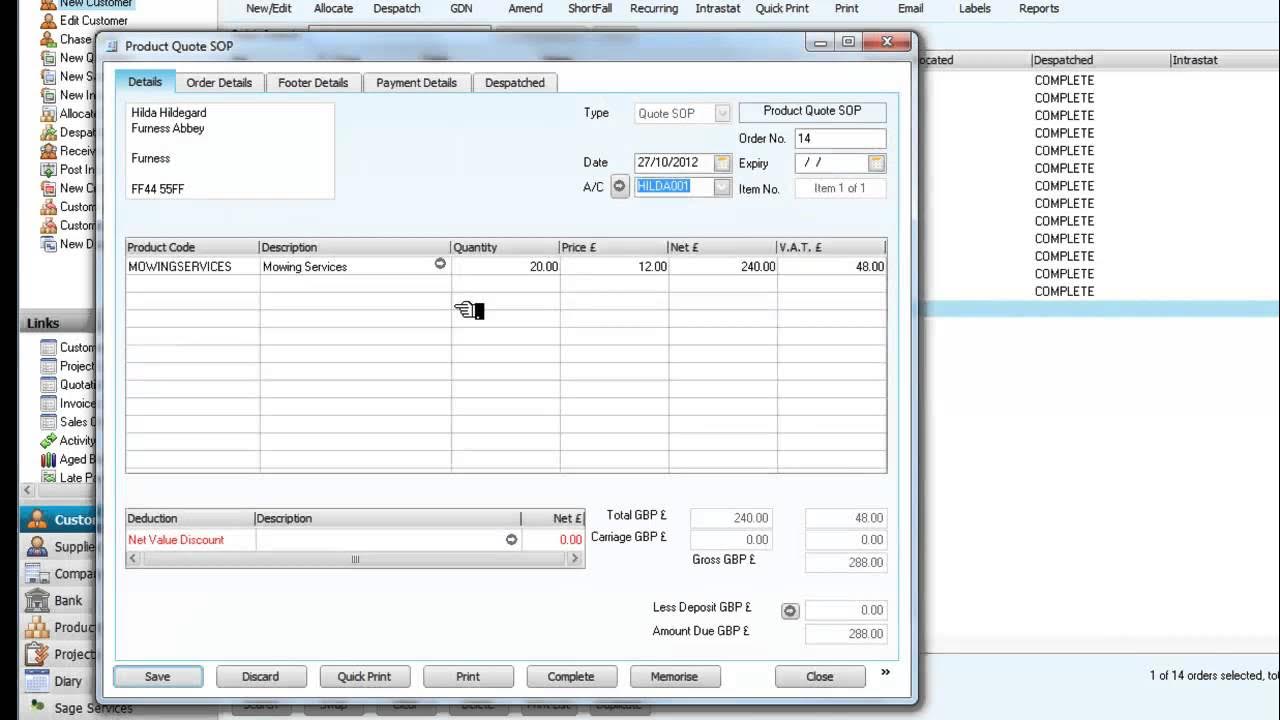
Task: Click the Edit Customer task icon
Action: pyautogui.click(x=48, y=20)
